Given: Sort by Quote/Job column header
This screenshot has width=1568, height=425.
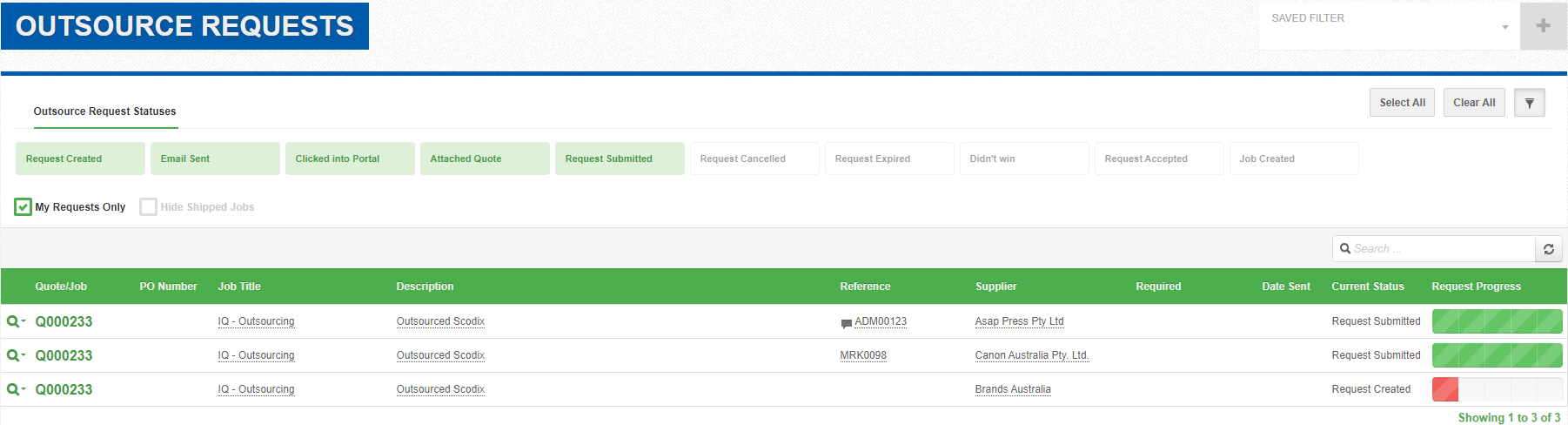Looking at the screenshot, I should pyautogui.click(x=61, y=287).
